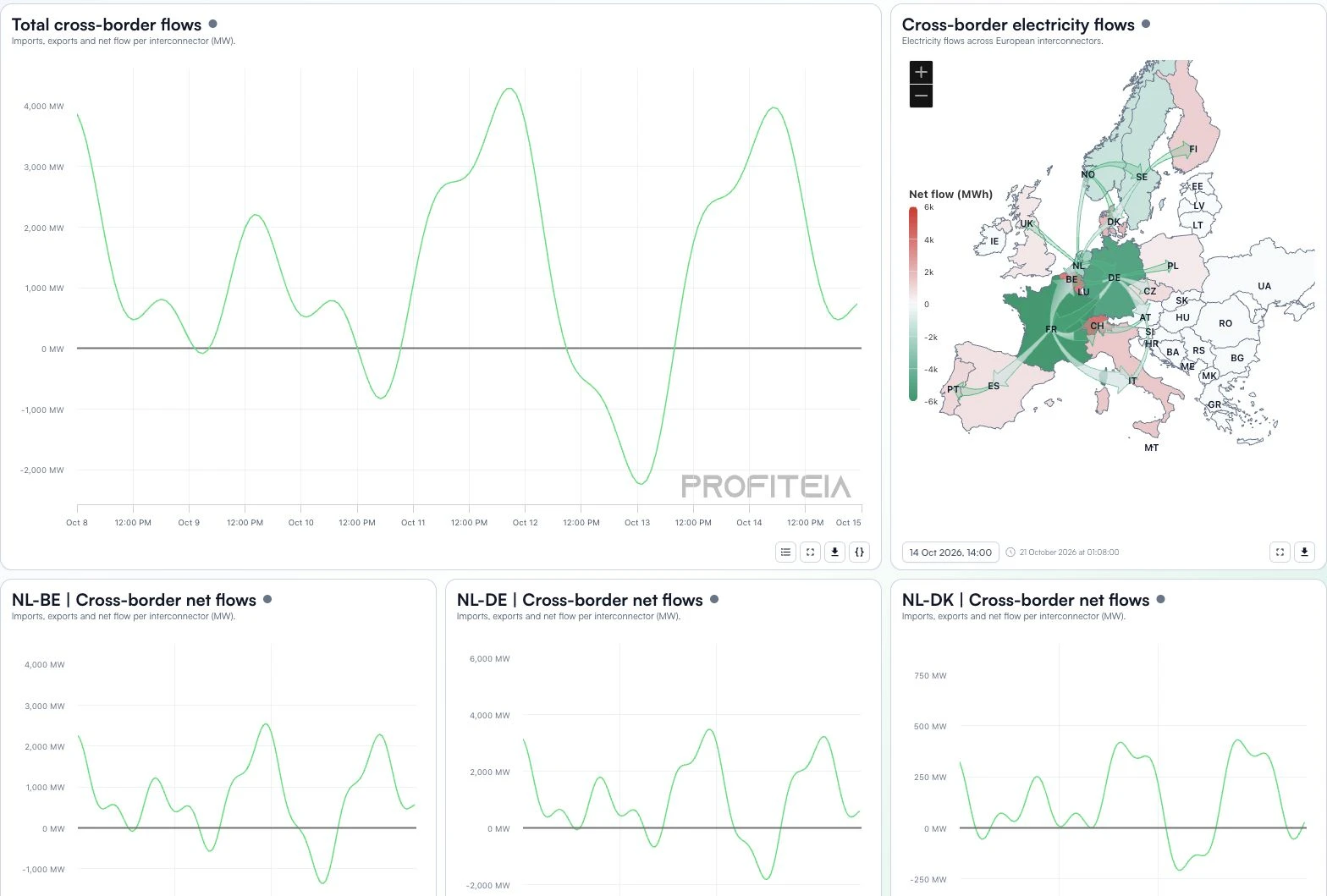Click 'Total cross-border flows' heading
Screen dimensions: 1327x896
(107, 25)
